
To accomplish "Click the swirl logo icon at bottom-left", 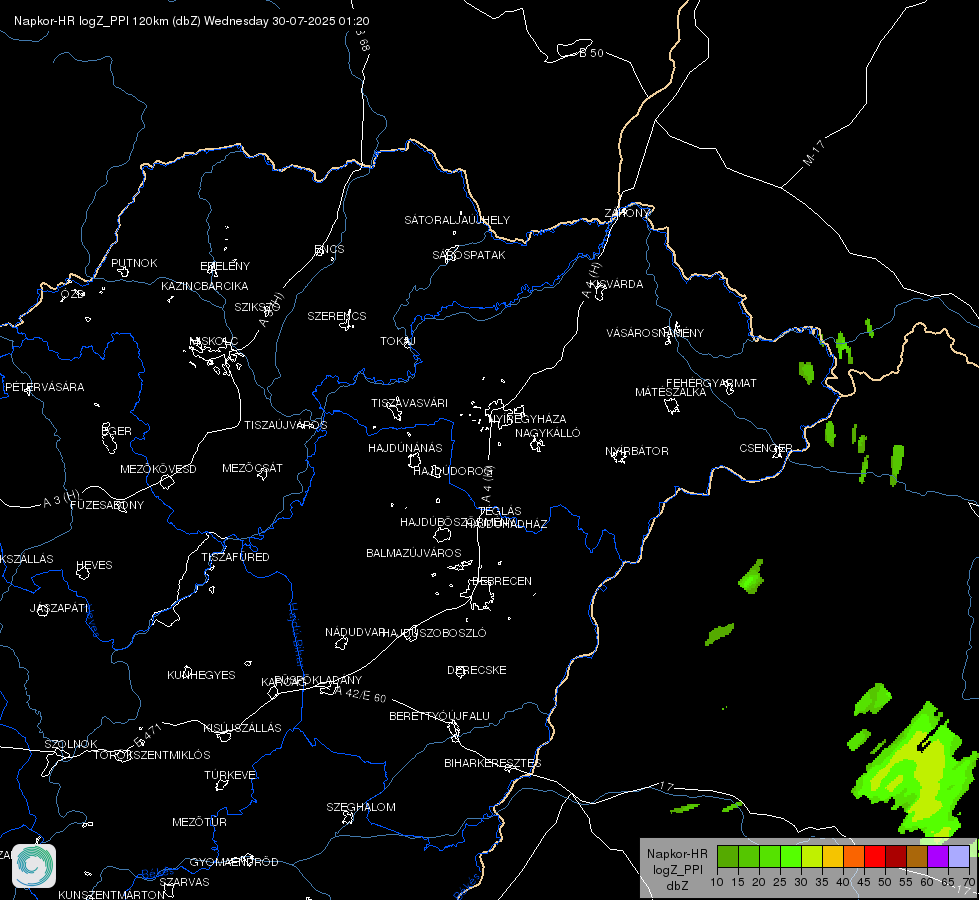I will 34,866.
